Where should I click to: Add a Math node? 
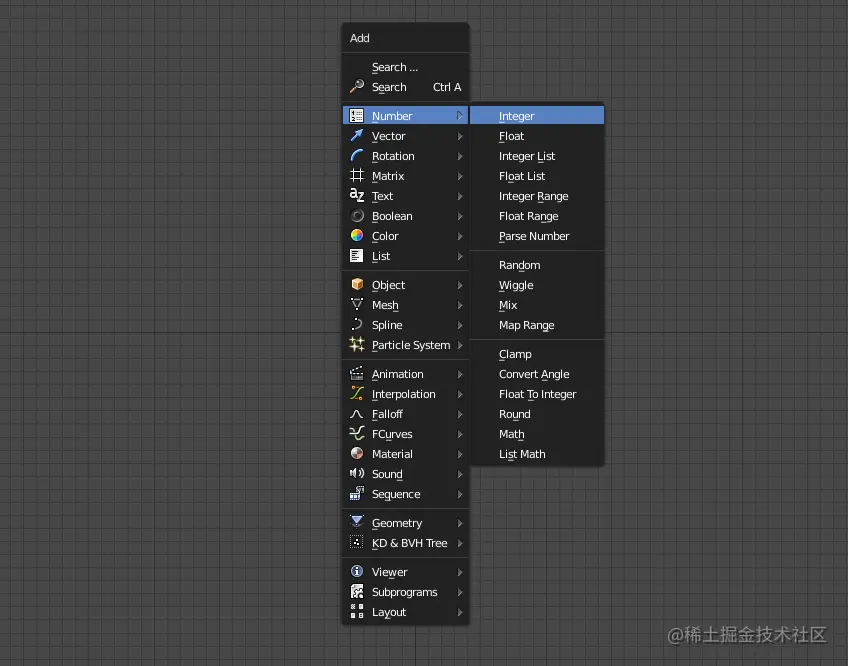pos(536,434)
